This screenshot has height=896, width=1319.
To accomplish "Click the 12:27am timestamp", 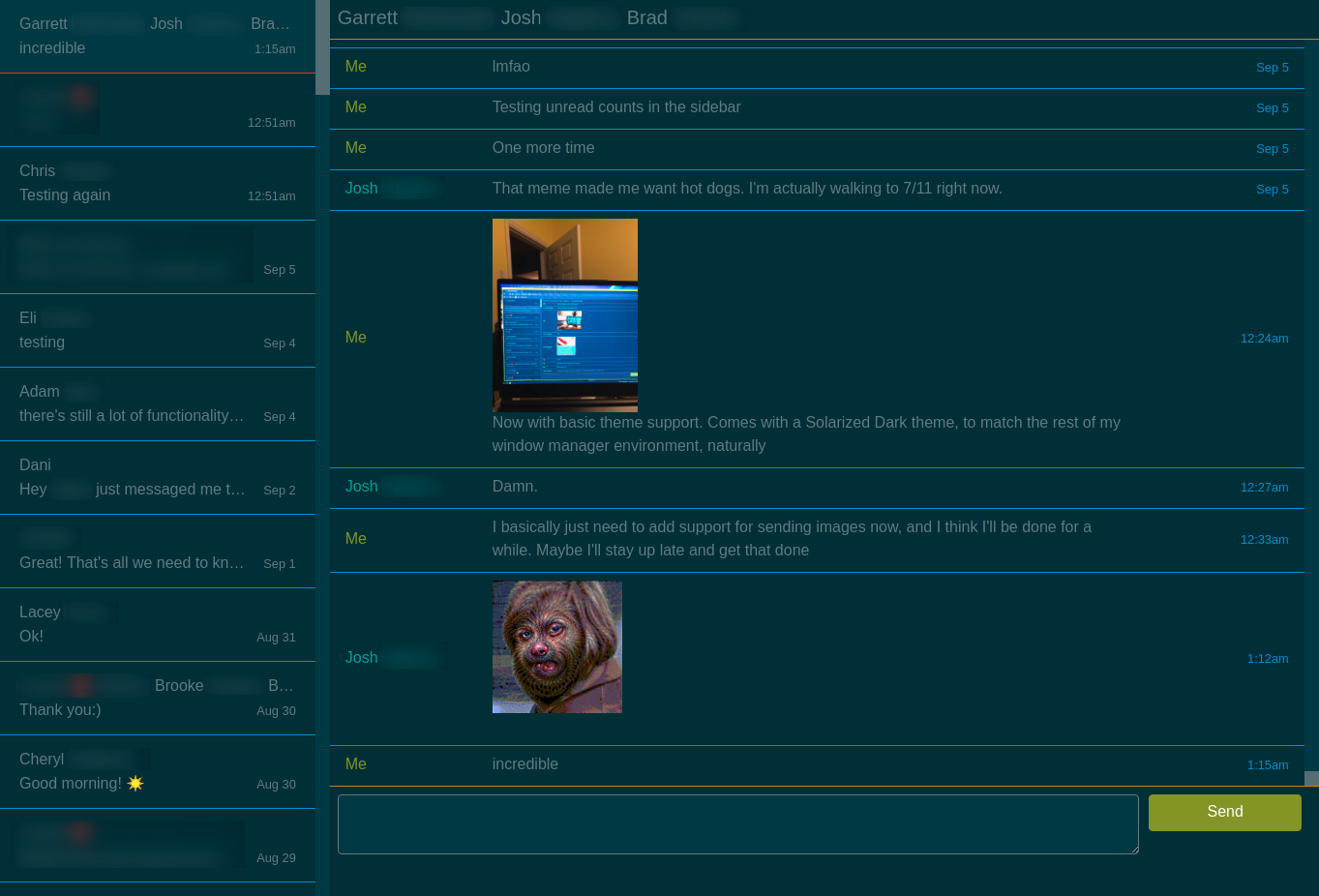I will coord(1264,488).
